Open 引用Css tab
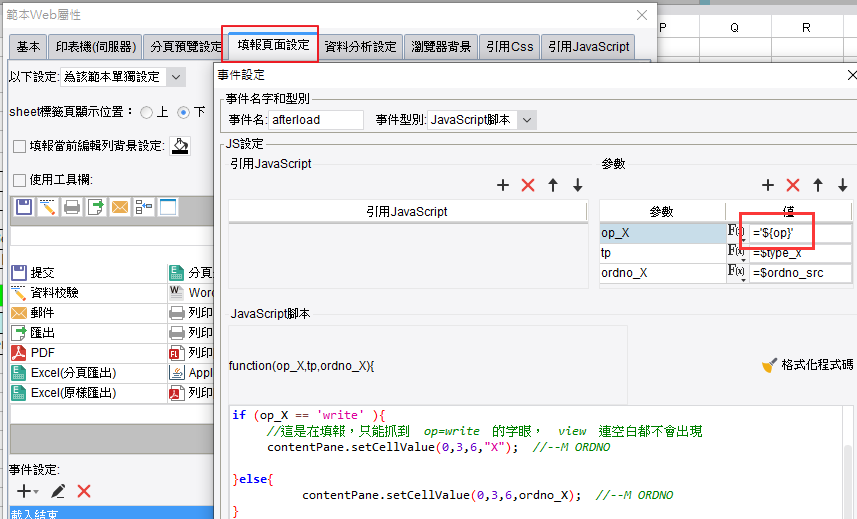 (509, 46)
